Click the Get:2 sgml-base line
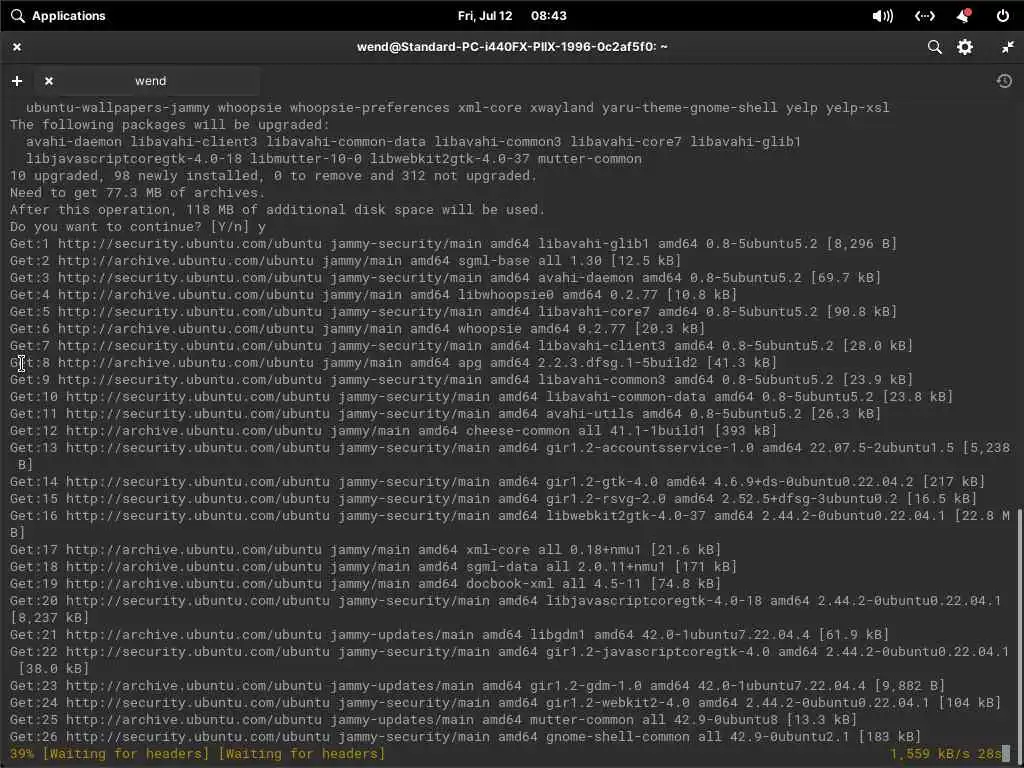The height and width of the screenshot is (768, 1024). [x=345, y=261]
